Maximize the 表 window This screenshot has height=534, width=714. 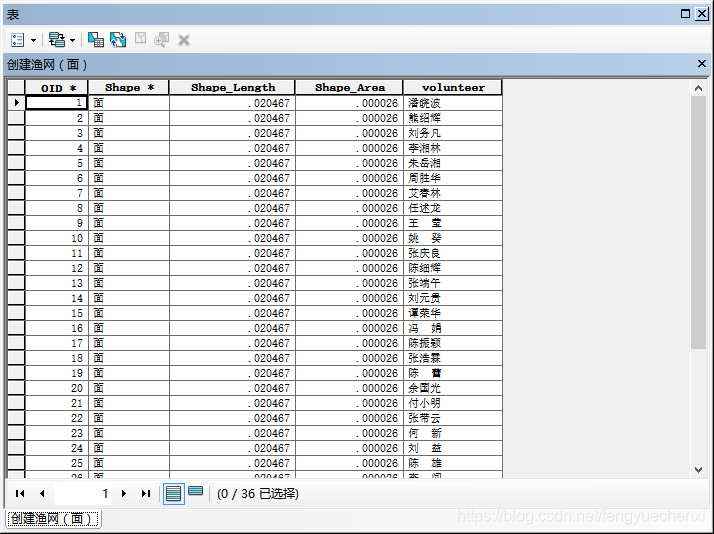click(685, 14)
